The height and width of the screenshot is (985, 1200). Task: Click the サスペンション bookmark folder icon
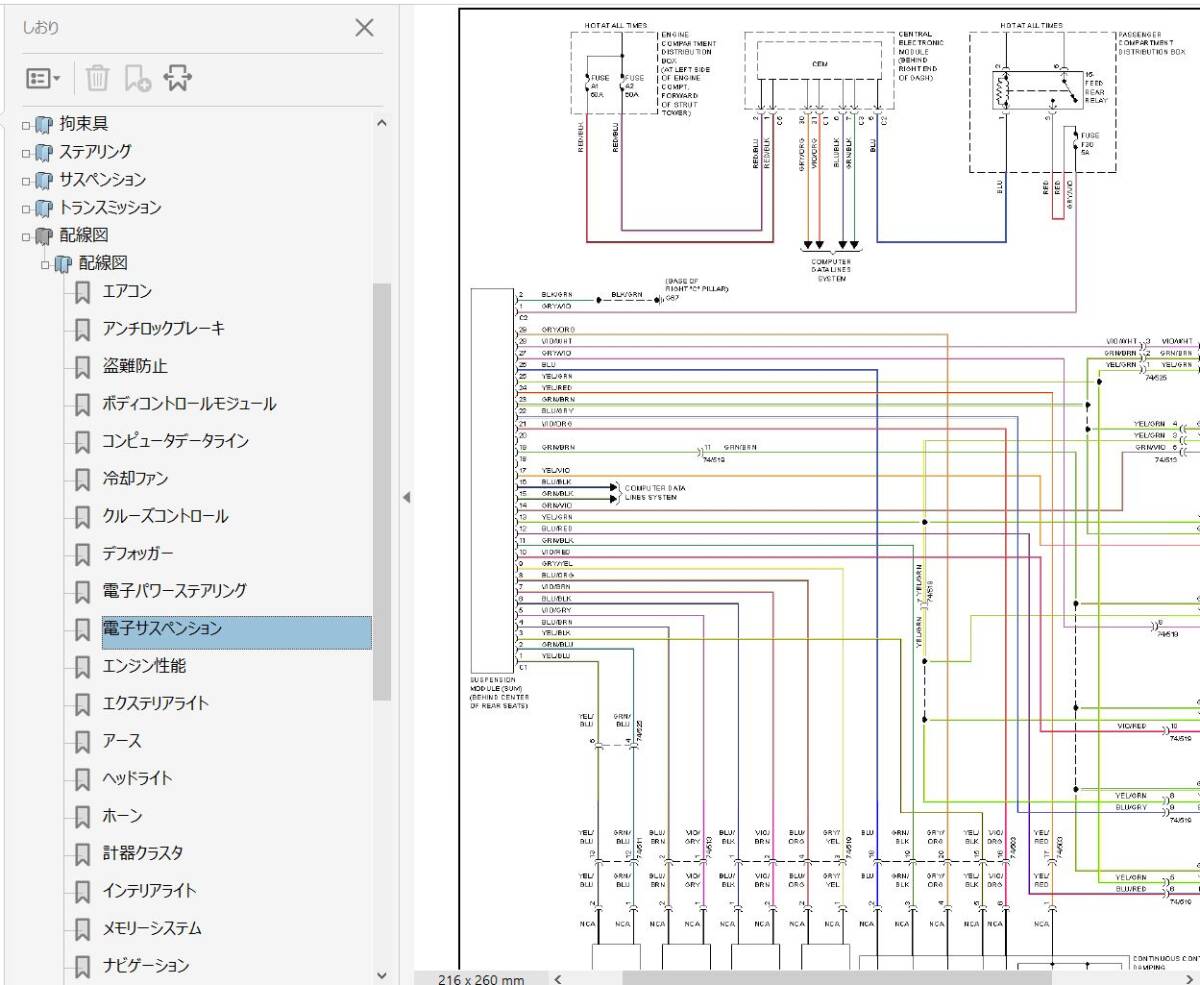[43, 180]
